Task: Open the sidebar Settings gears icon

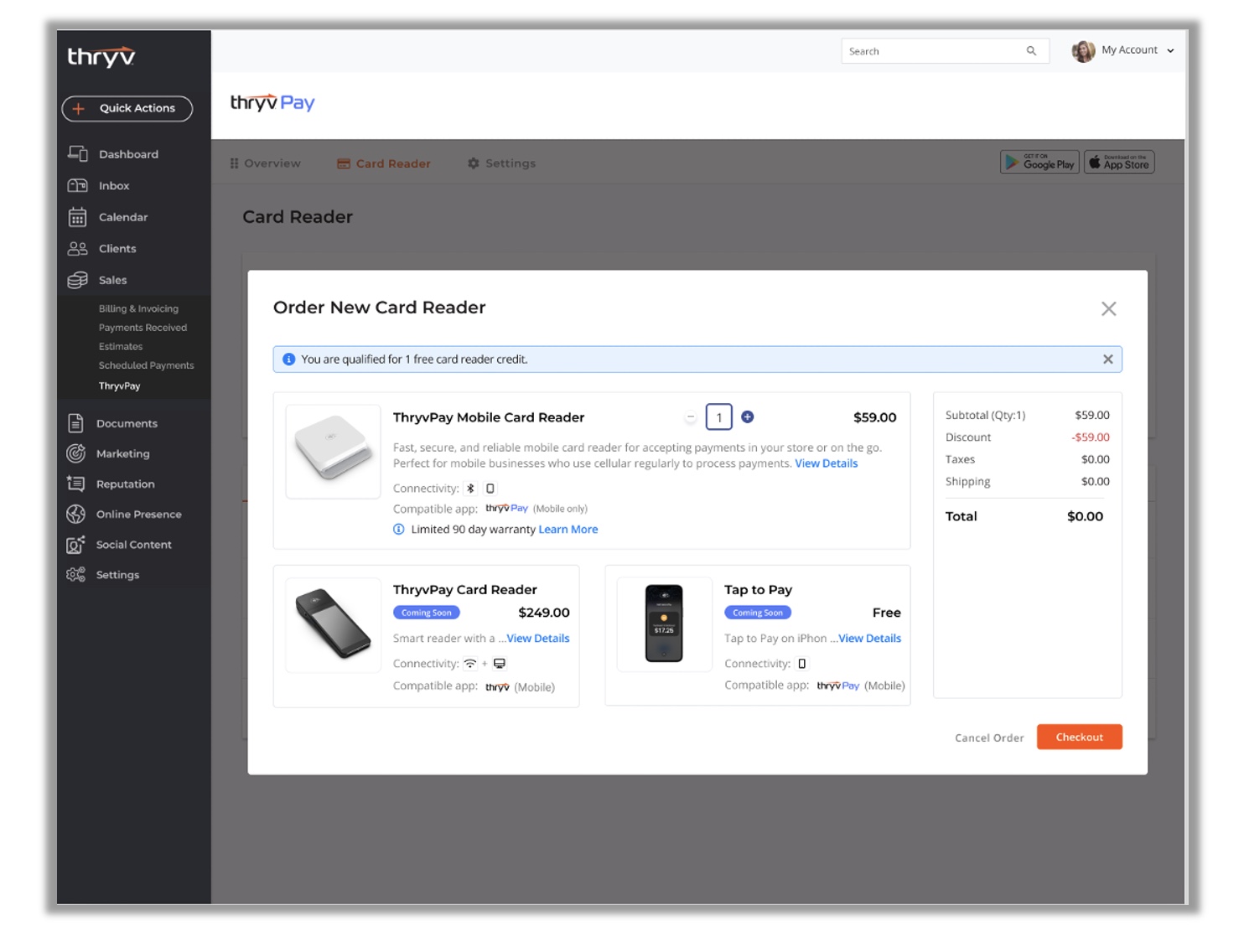Action: click(75, 575)
